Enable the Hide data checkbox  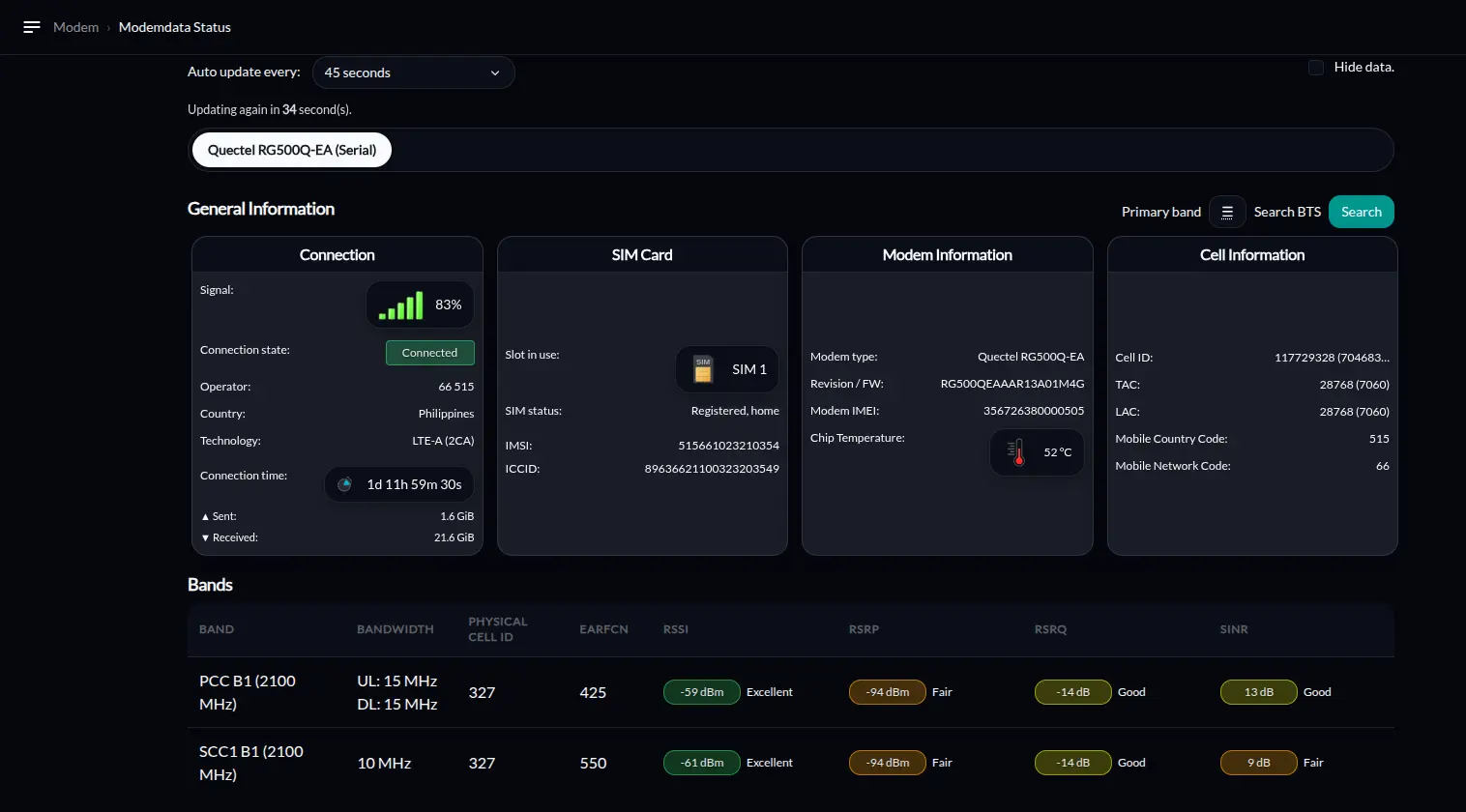1316,67
